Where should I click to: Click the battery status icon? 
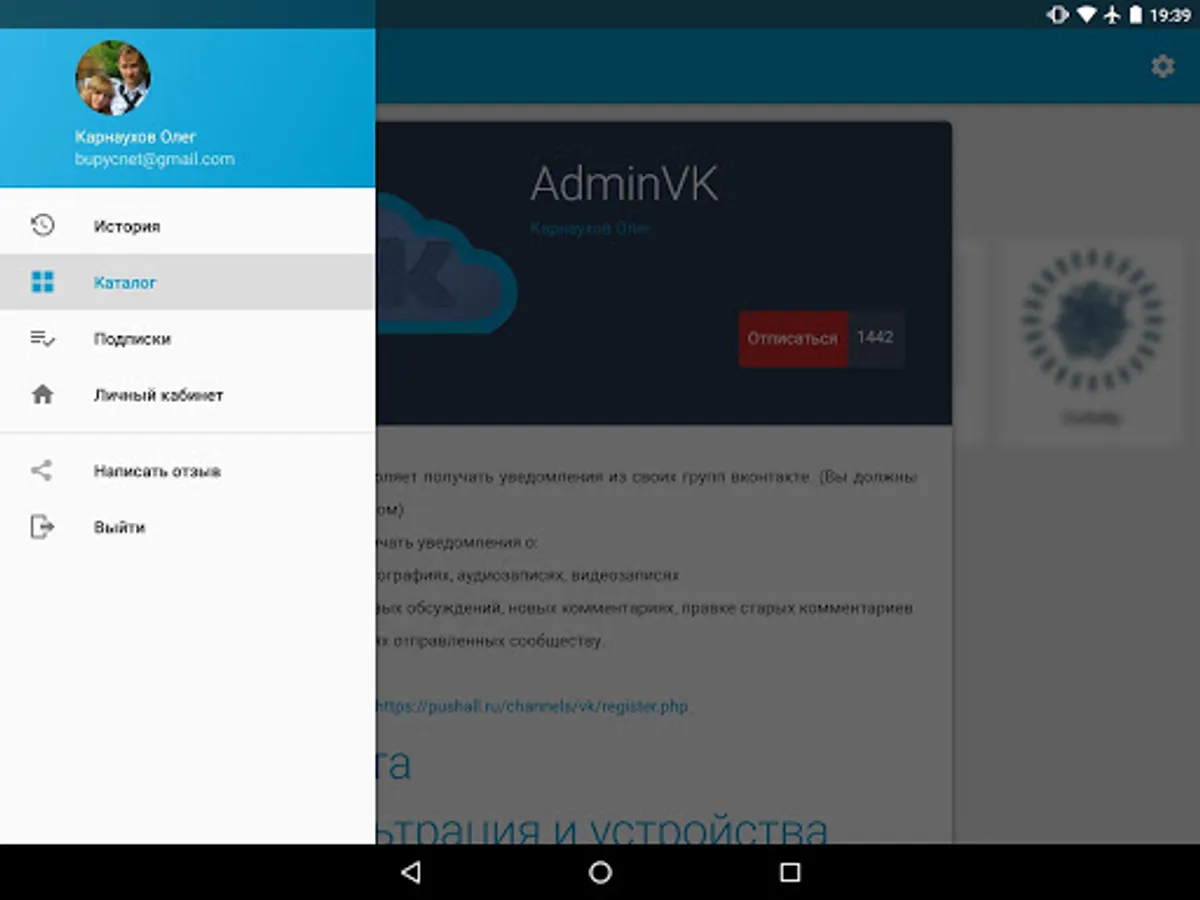1136,15
